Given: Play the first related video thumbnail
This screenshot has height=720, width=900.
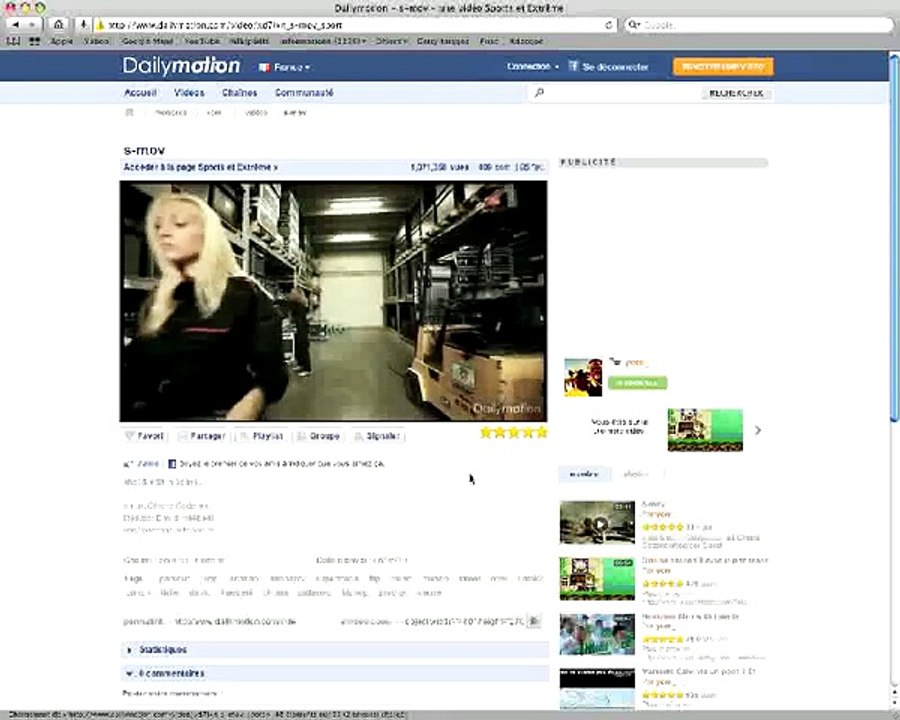Looking at the screenshot, I should 597,522.
